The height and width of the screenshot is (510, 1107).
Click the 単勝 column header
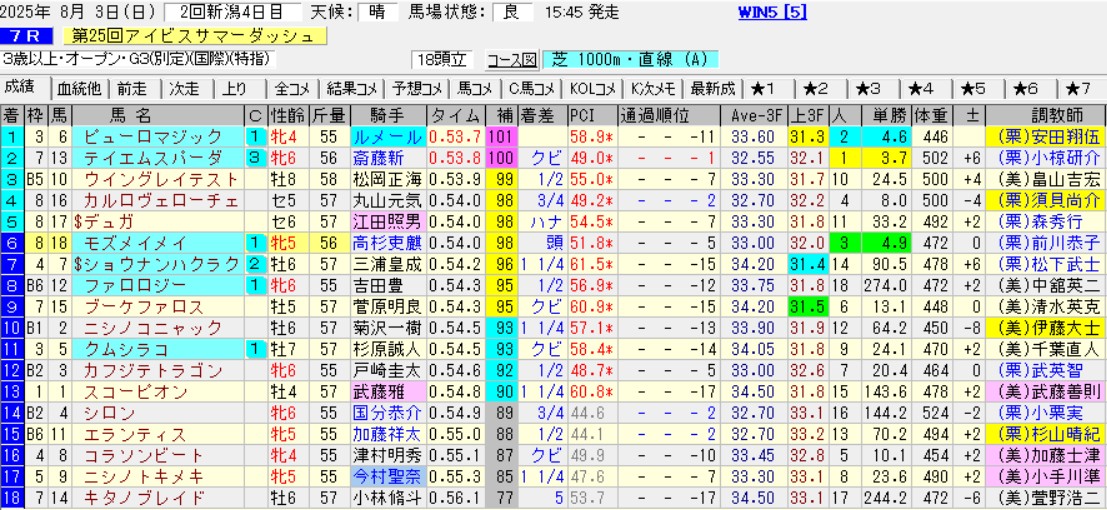886,113
